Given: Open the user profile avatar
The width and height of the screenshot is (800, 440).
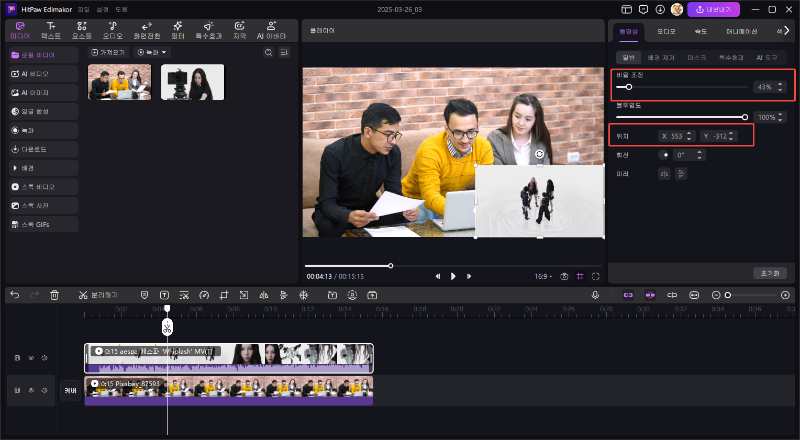Looking at the screenshot, I should 677,9.
